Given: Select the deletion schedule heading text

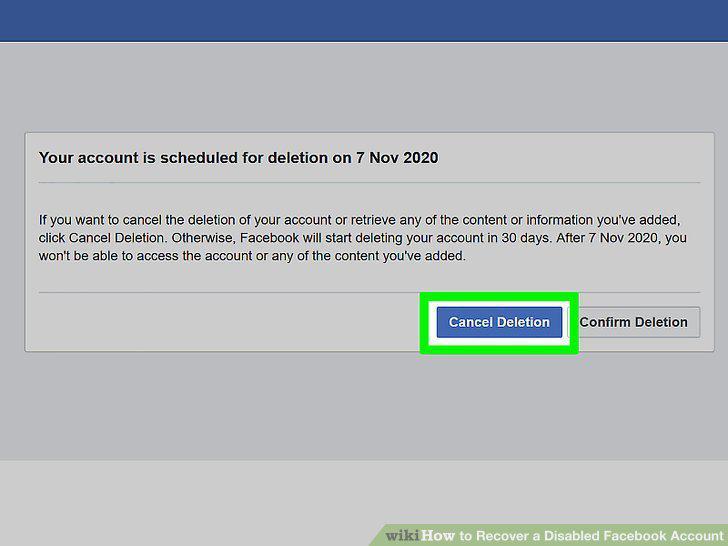Looking at the screenshot, I should 238,158.
